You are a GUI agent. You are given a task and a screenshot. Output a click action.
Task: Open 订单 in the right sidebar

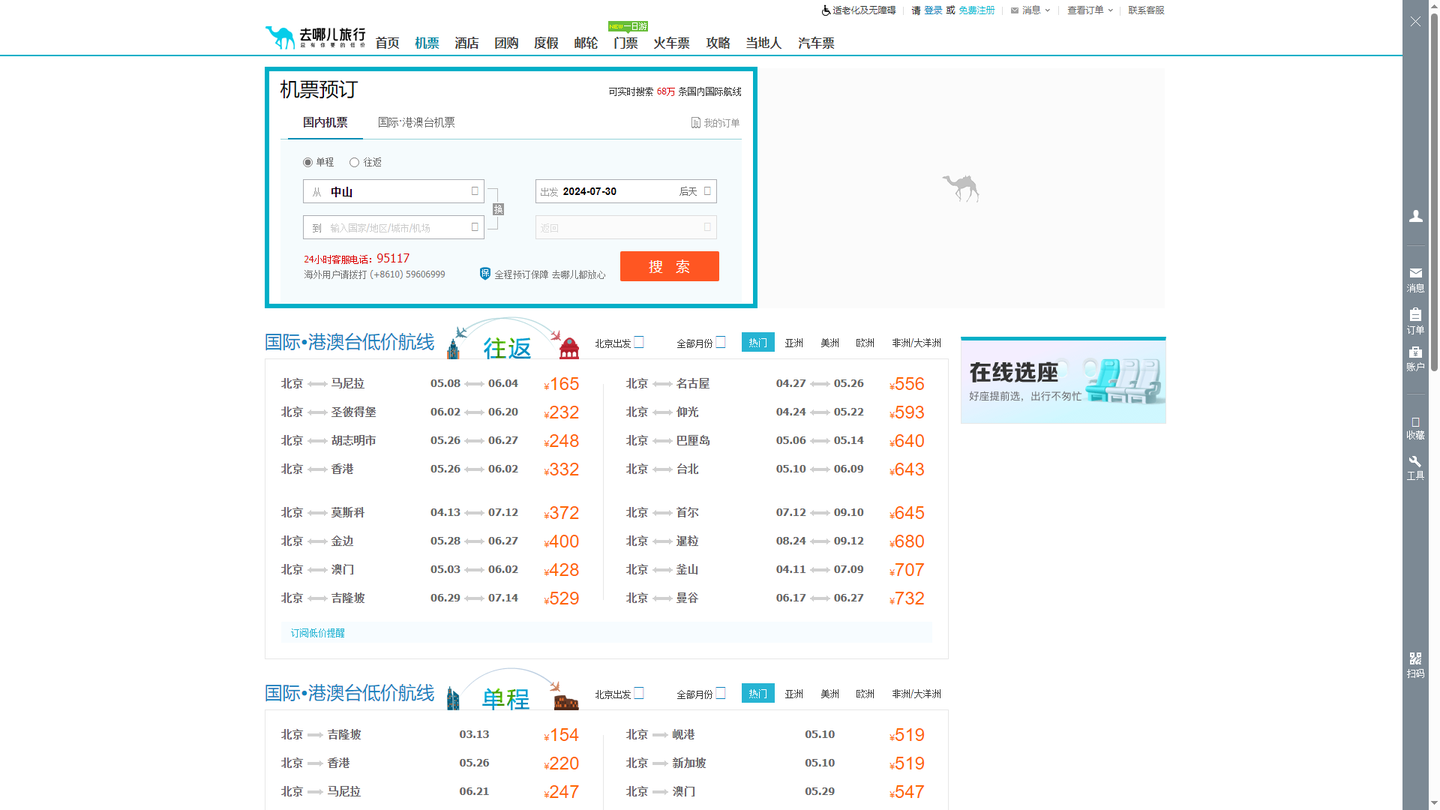tap(1416, 321)
